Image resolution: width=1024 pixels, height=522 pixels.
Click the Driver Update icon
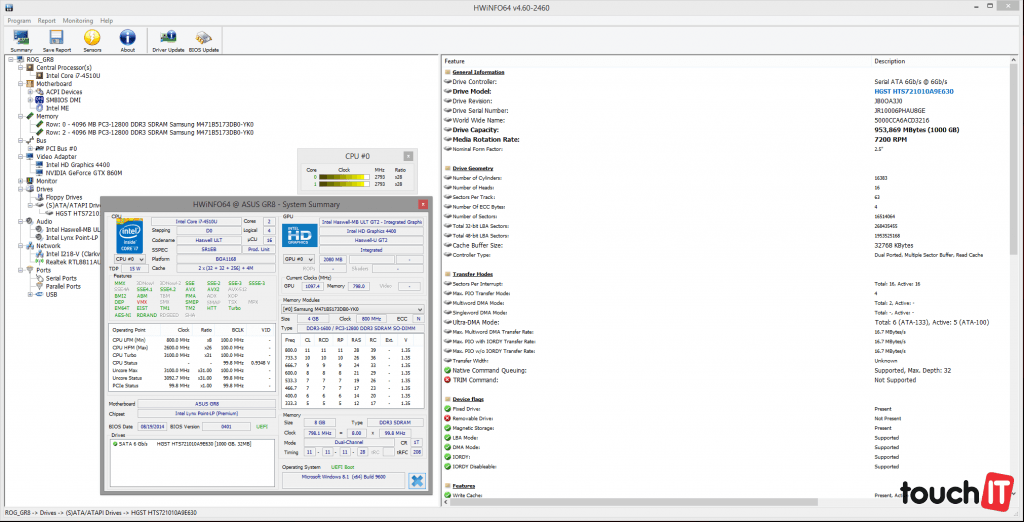tap(168, 39)
